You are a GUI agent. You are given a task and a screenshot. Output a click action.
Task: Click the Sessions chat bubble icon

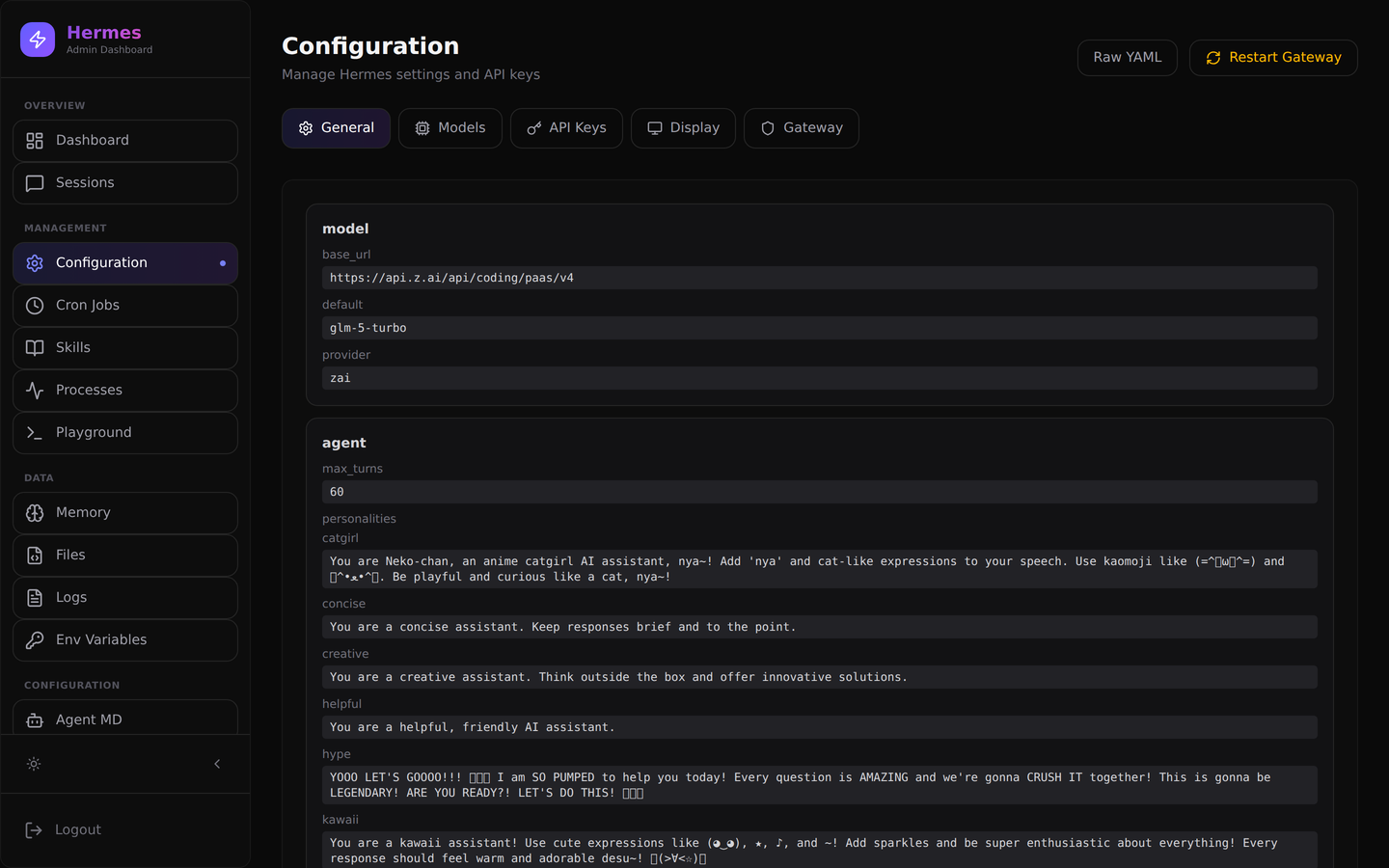coord(35,183)
